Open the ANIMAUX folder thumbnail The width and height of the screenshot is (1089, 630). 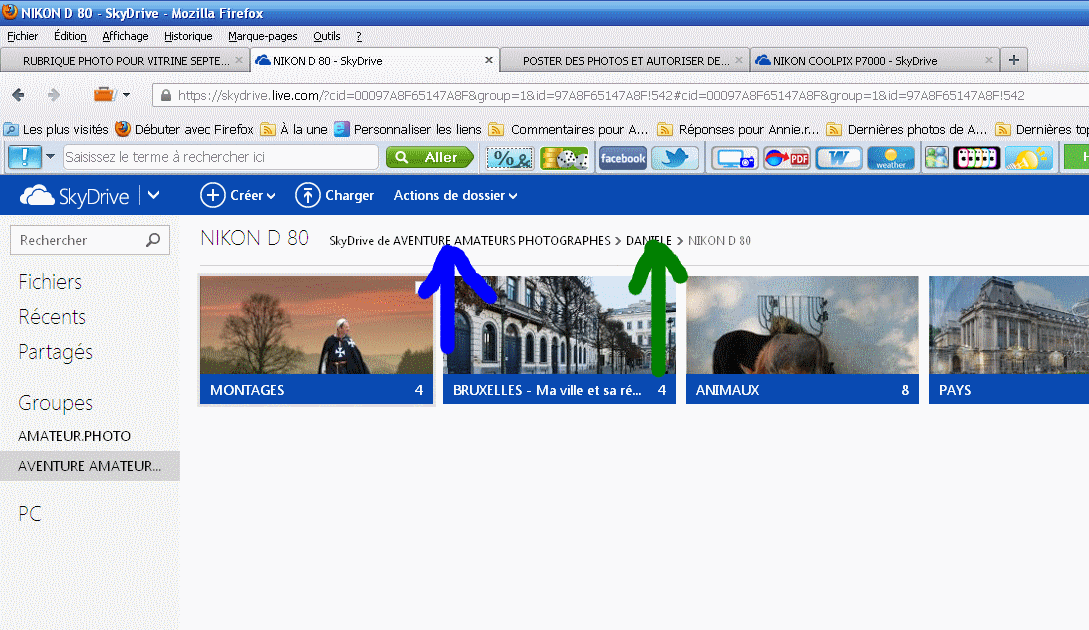(802, 340)
